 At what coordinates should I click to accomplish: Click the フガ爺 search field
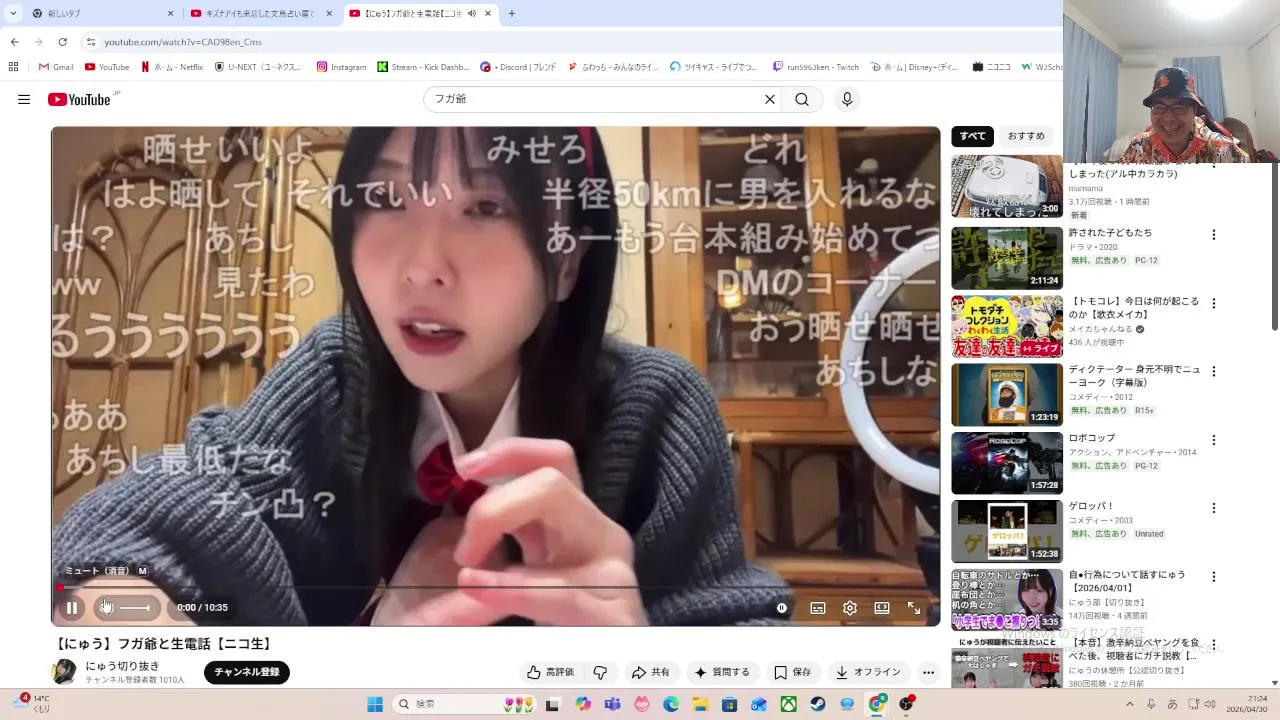pyautogui.click(x=595, y=99)
